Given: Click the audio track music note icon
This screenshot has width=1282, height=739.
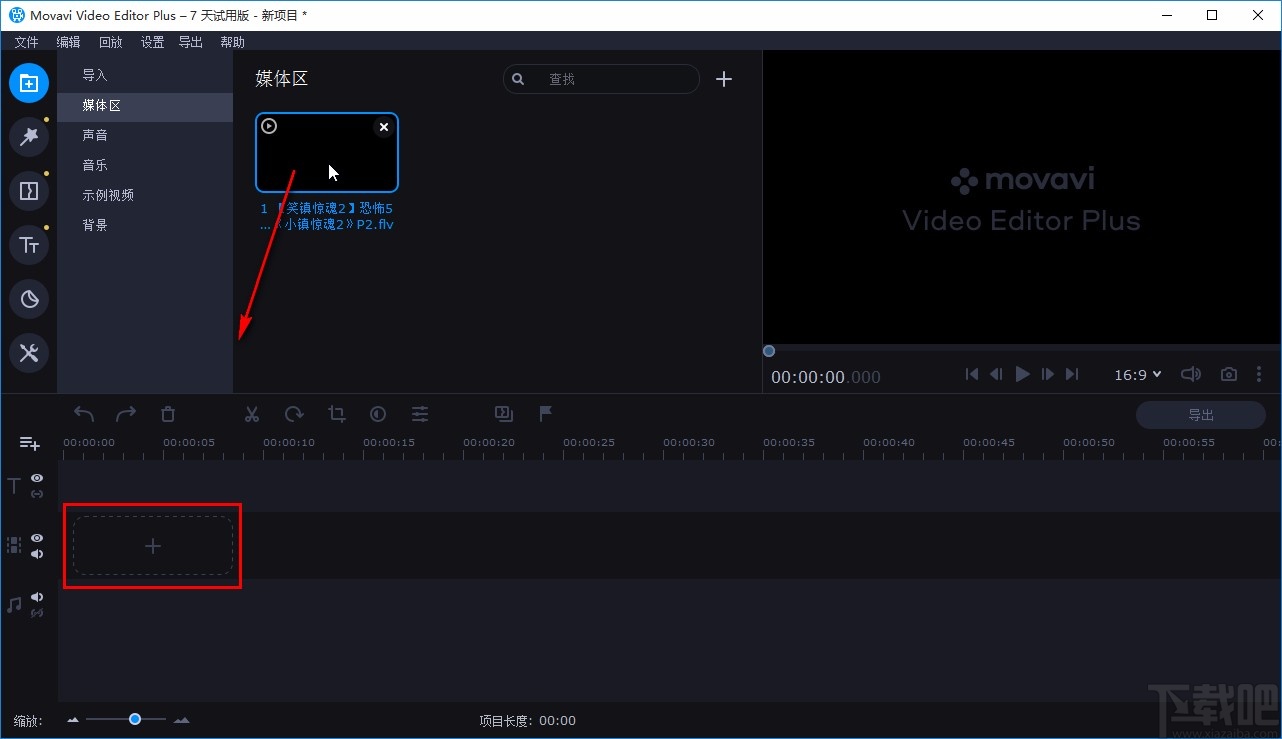Looking at the screenshot, I should (x=14, y=605).
